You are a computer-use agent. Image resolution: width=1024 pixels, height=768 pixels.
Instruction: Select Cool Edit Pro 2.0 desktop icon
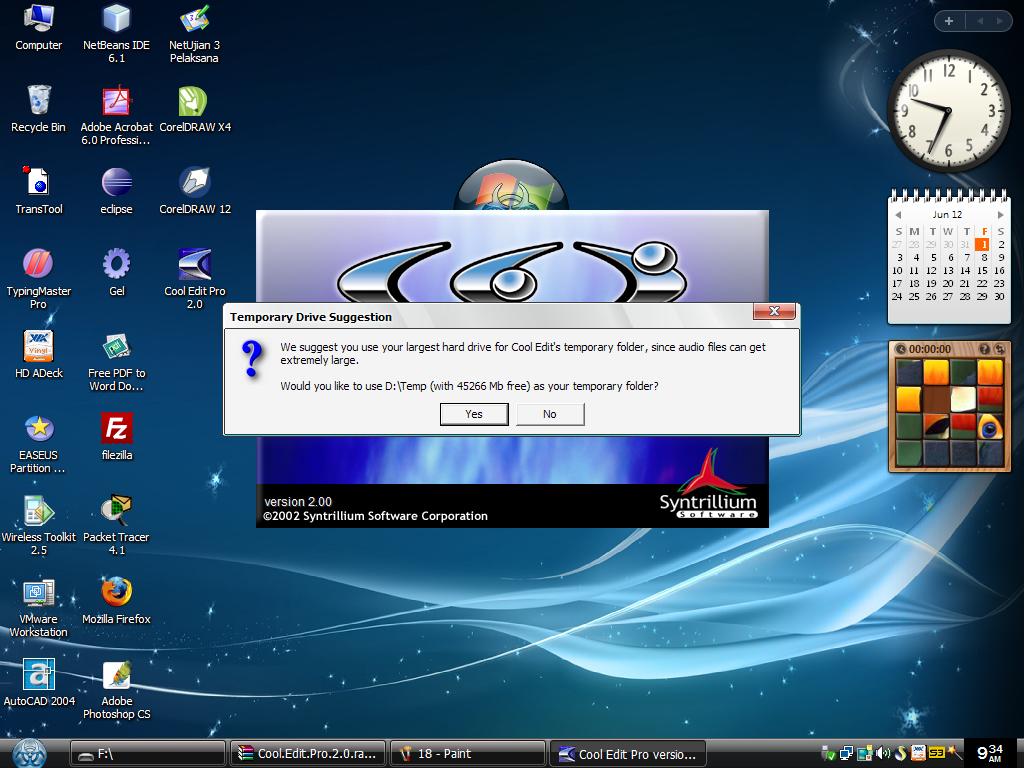(195, 280)
